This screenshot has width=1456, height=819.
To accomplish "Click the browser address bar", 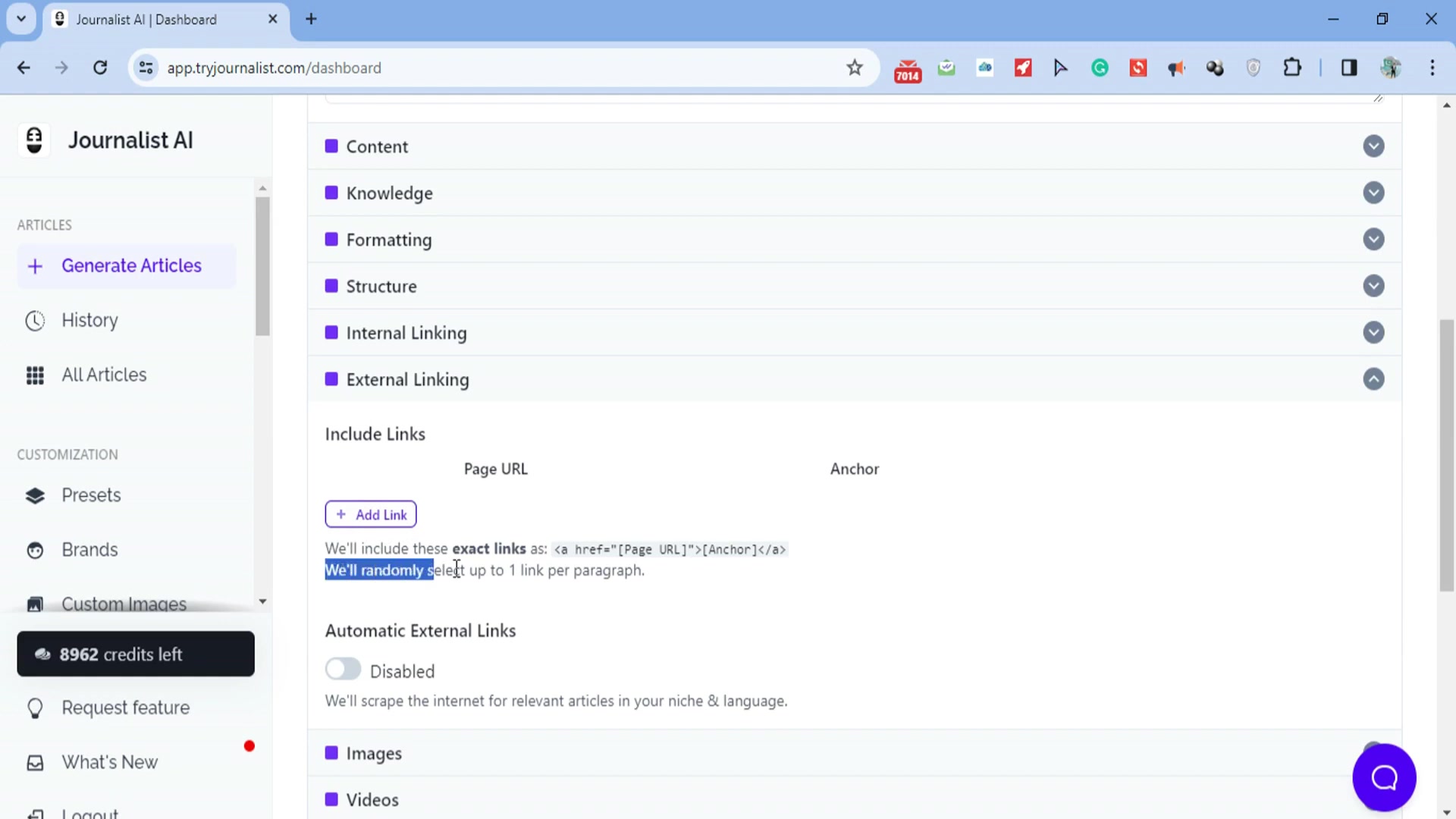I will tap(493, 68).
